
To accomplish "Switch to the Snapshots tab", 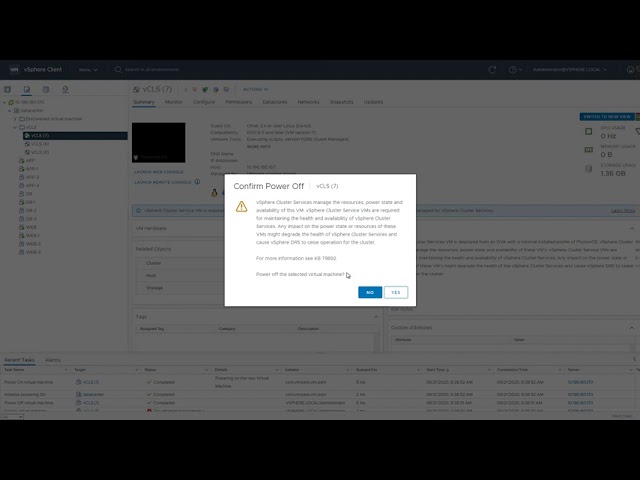I will pyautogui.click(x=342, y=102).
